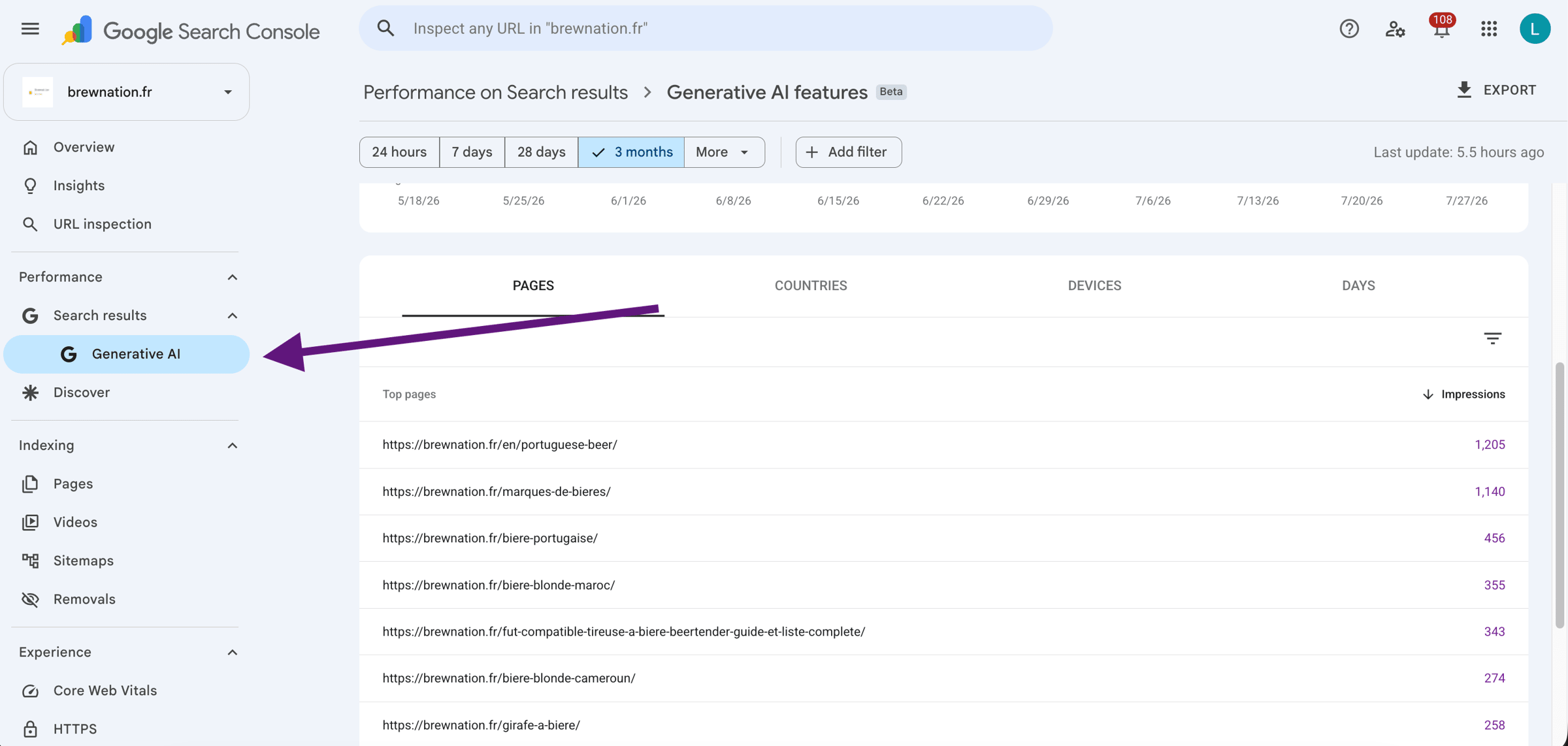1568x746 pixels.
Task: Open users and permissions settings icon
Action: point(1396,29)
